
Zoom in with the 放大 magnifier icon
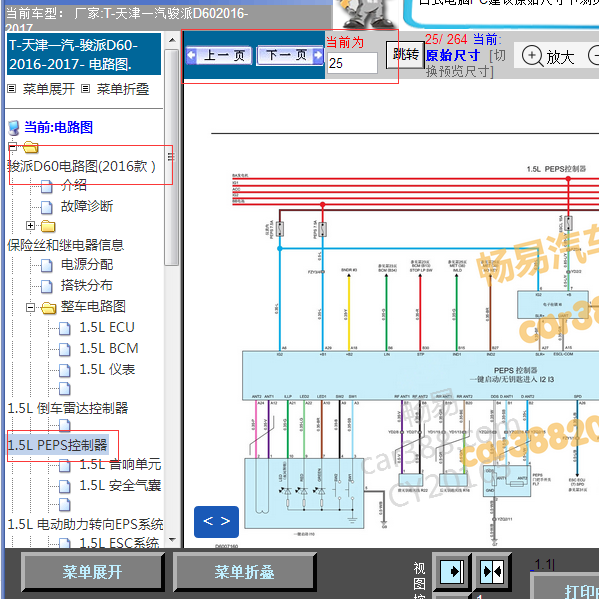click(x=532, y=56)
